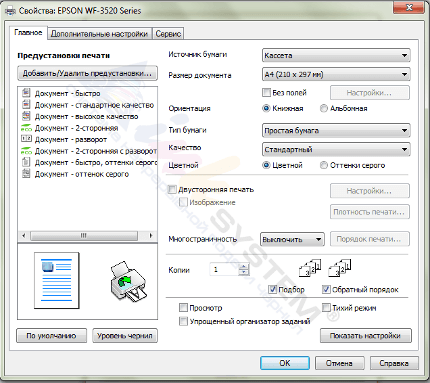Image resolution: width=430 pixels, height=383 pixels.
Task: Click the presets list left scroll arrow
Action: click(x=24, y=236)
